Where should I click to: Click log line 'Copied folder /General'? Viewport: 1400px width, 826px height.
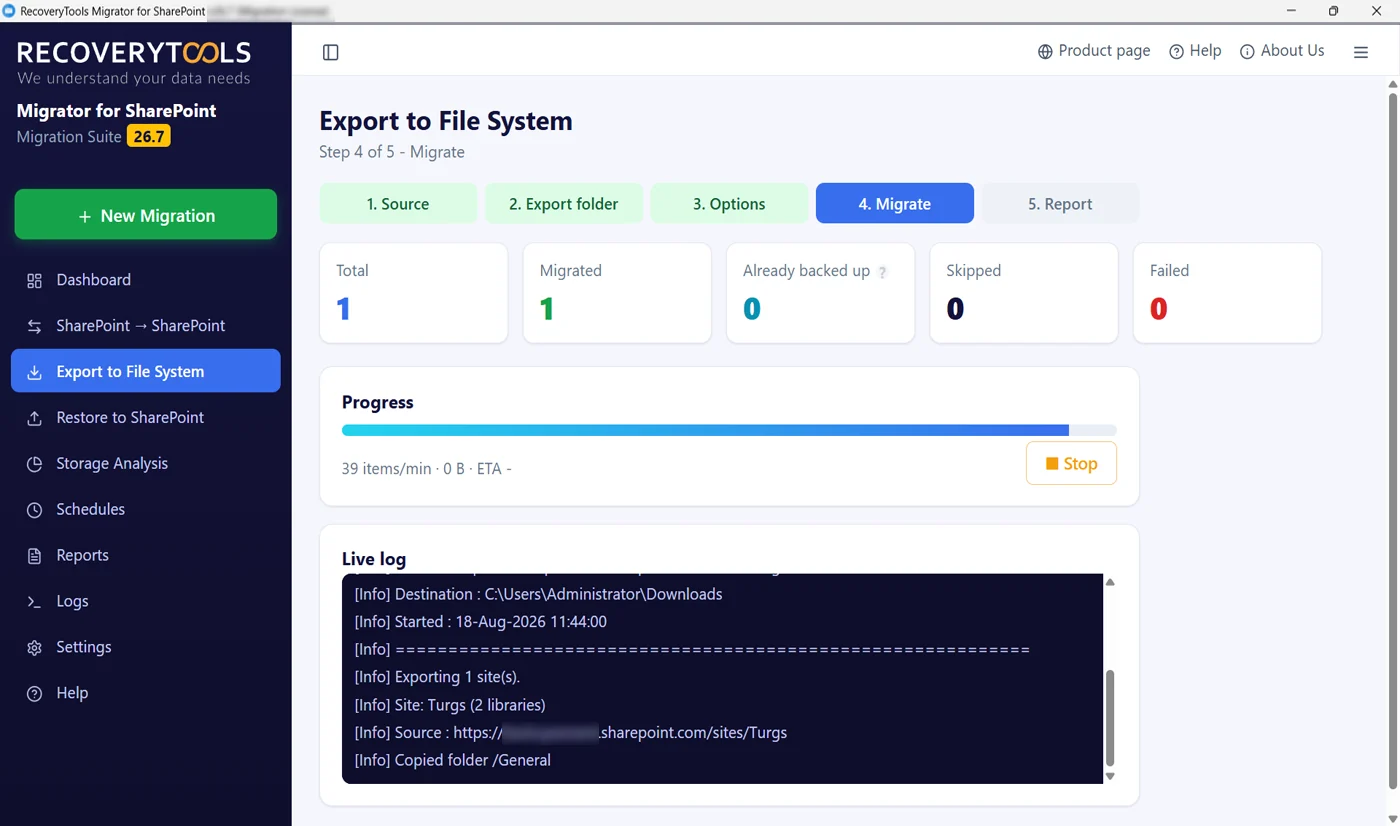coord(453,760)
